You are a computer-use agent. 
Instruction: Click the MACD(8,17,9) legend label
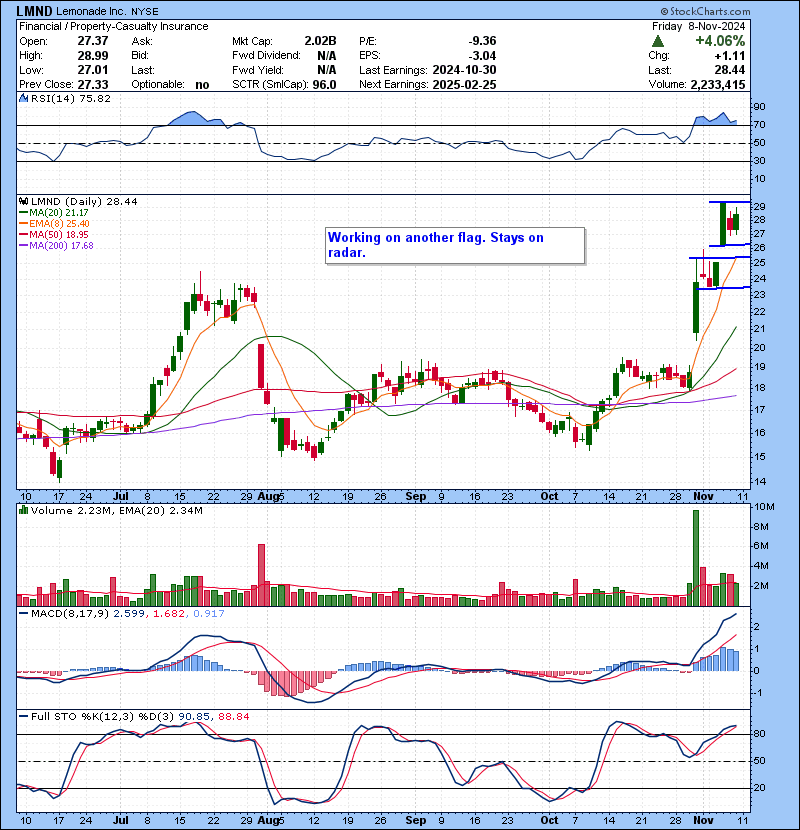coord(70,614)
